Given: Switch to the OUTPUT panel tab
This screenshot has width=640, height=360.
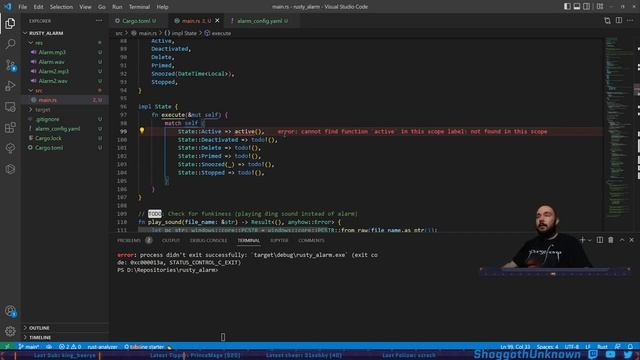Looking at the screenshot, I should point(171,240).
